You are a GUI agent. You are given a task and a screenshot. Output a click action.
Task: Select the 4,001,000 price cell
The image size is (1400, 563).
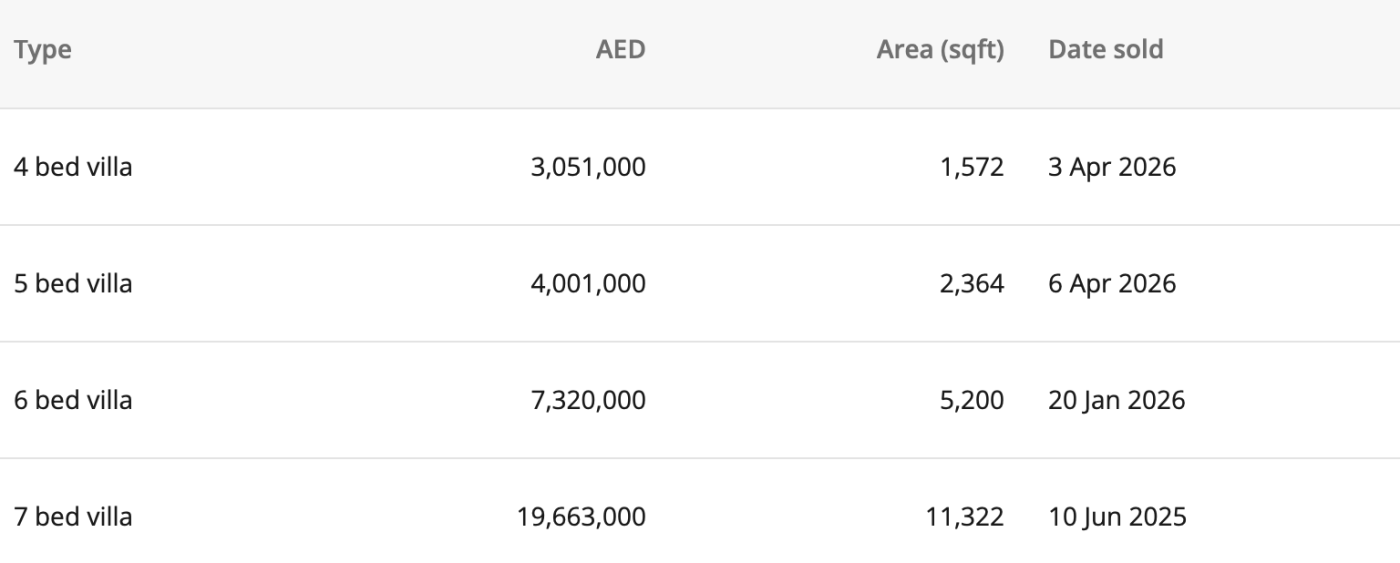tap(588, 284)
